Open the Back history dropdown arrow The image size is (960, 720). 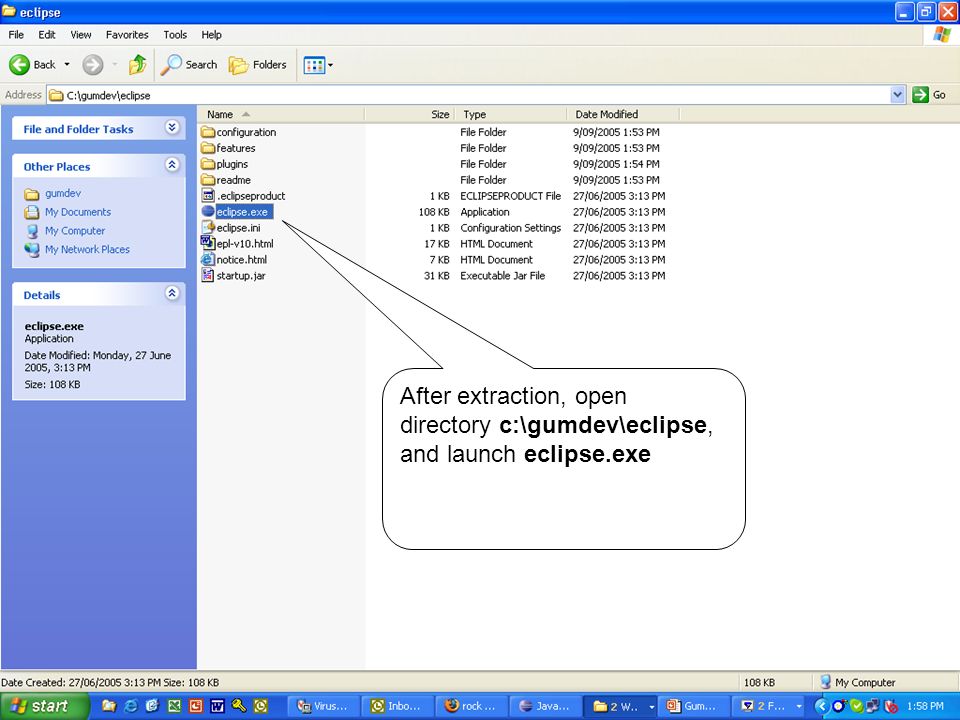click(x=67, y=64)
